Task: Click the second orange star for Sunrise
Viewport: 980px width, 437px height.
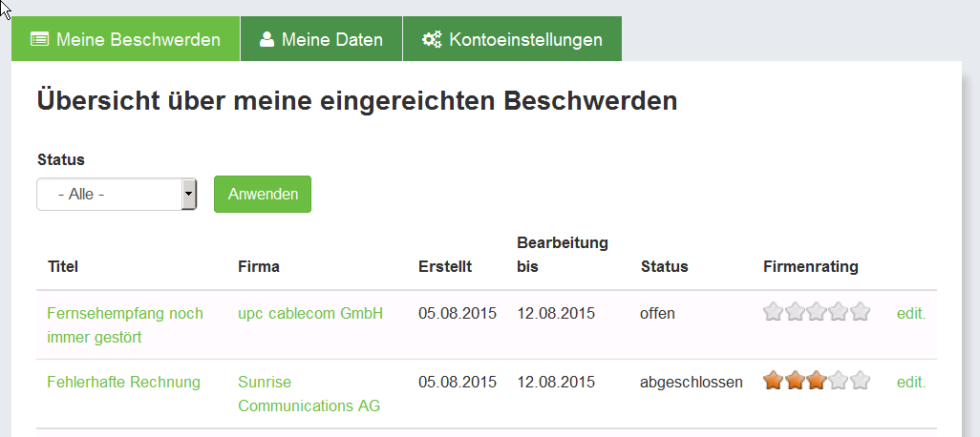Action: (x=795, y=379)
